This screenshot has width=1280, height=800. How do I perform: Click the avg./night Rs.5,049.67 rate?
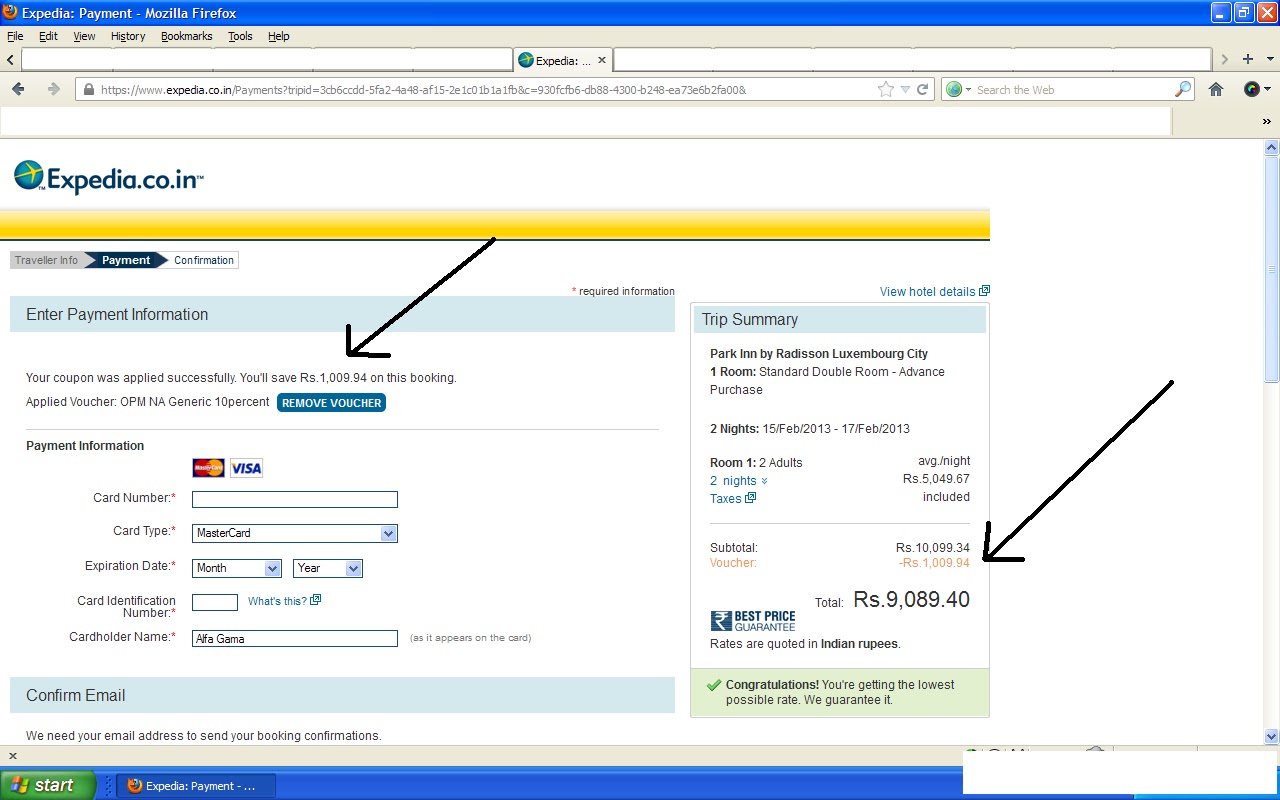pyautogui.click(x=936, y=479)
